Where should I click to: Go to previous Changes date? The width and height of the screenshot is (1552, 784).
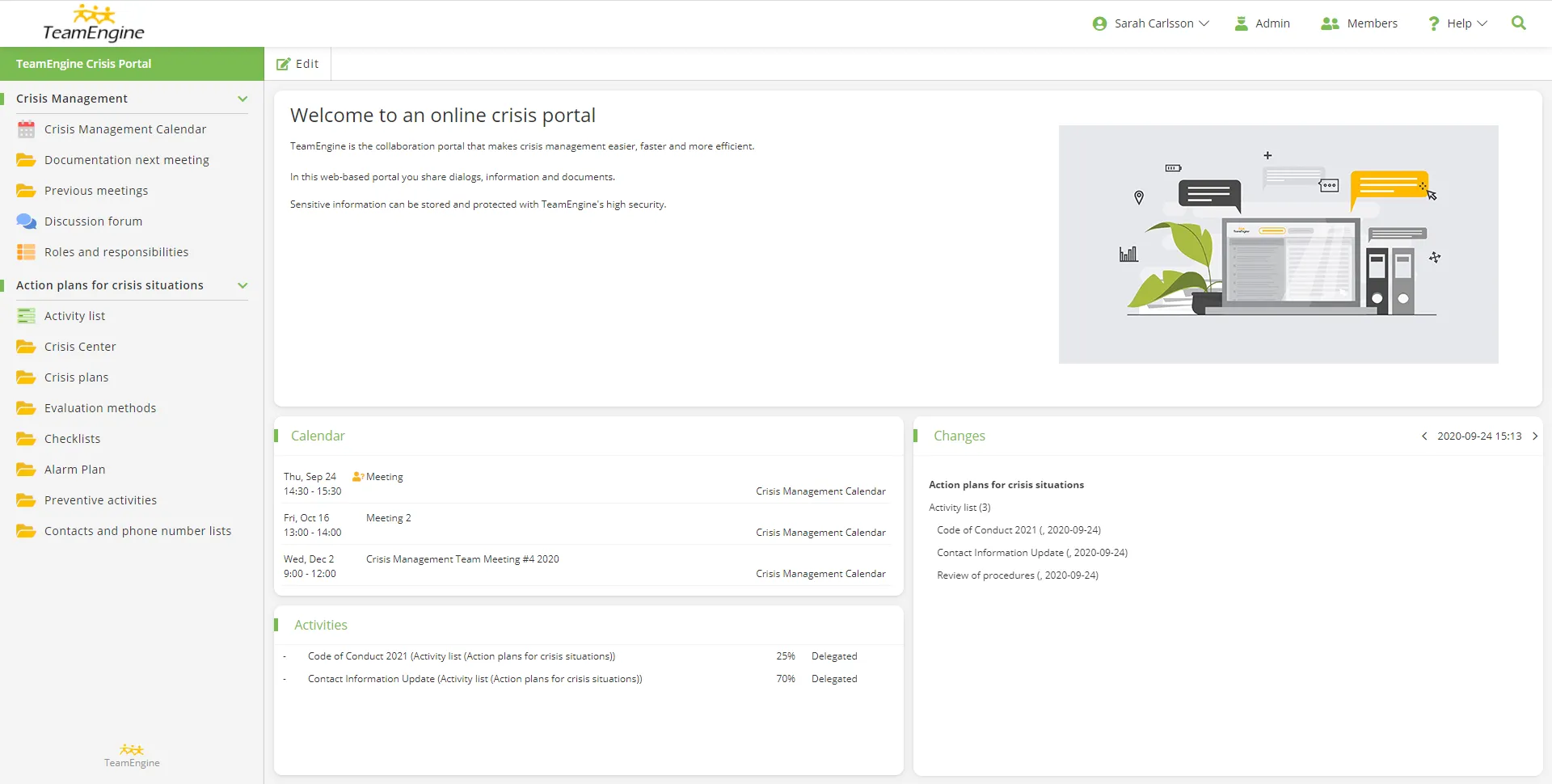[1424, 436]
